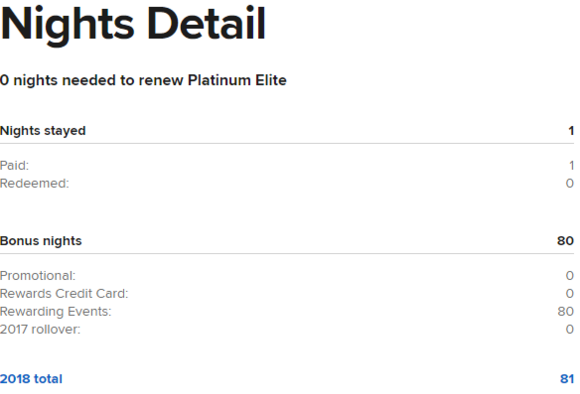The image size is (580, 394).
Task: Select the Rewarding Events label
Action: (55, 312)
